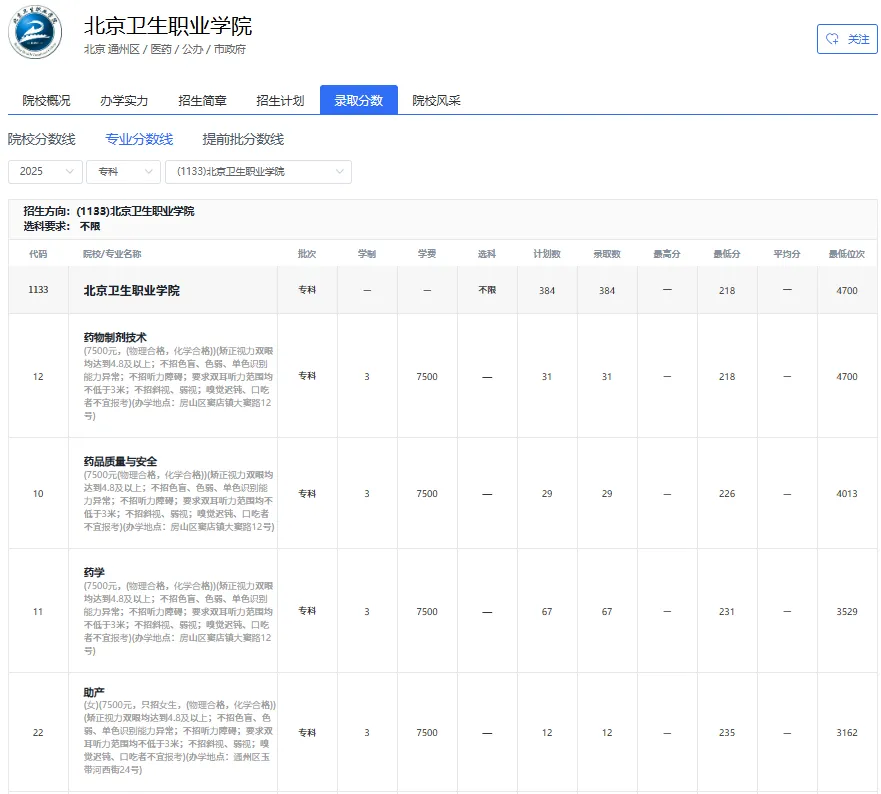Expand the (1133)北京卫生职业学院 dropdown
The width and height of the screenshot is (881, 794).
pyautogui.click(x=258, y=171)
